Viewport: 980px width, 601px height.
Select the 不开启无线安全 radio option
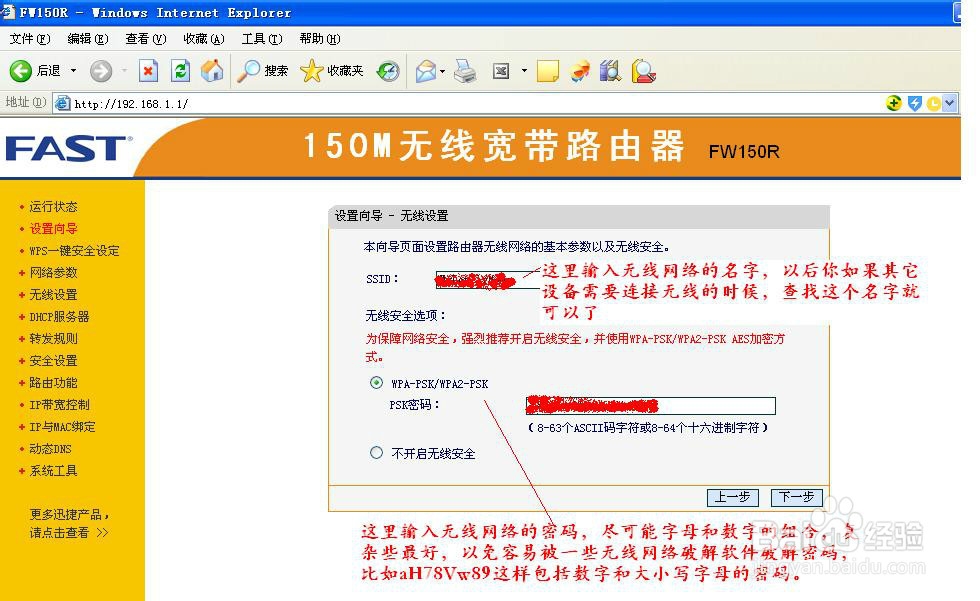point(376,452)
